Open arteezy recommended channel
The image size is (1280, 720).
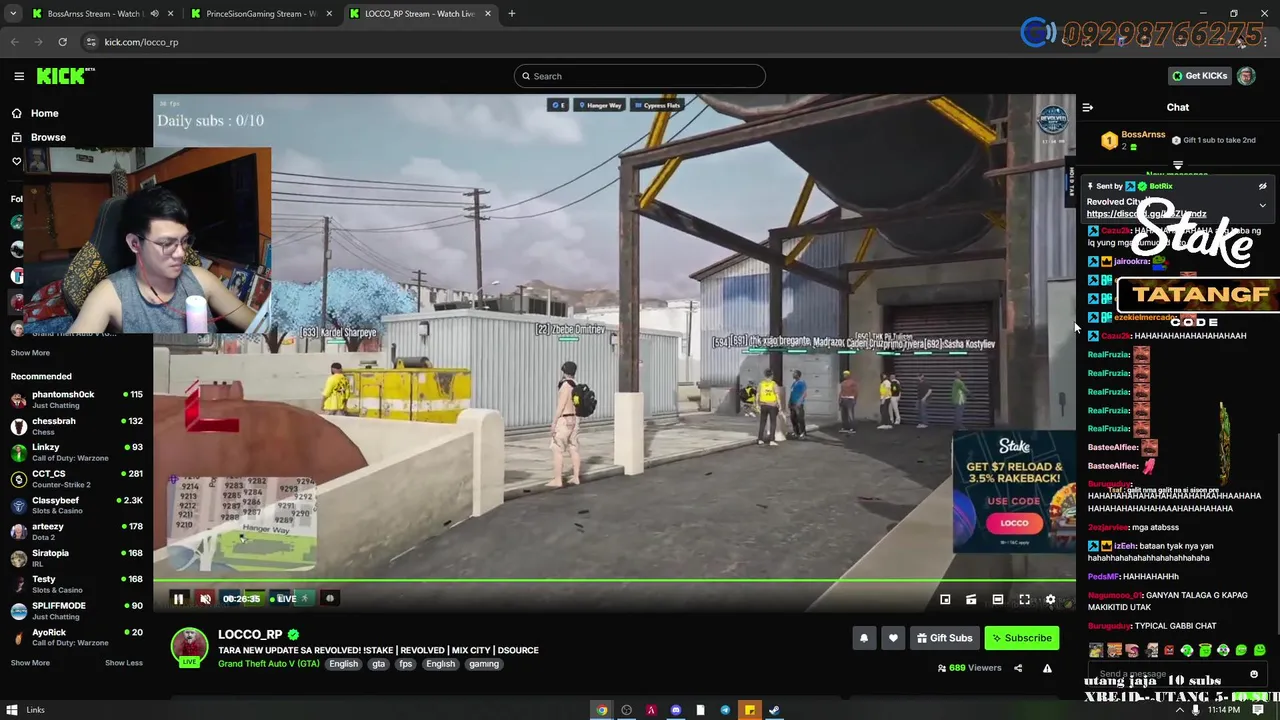77,531
